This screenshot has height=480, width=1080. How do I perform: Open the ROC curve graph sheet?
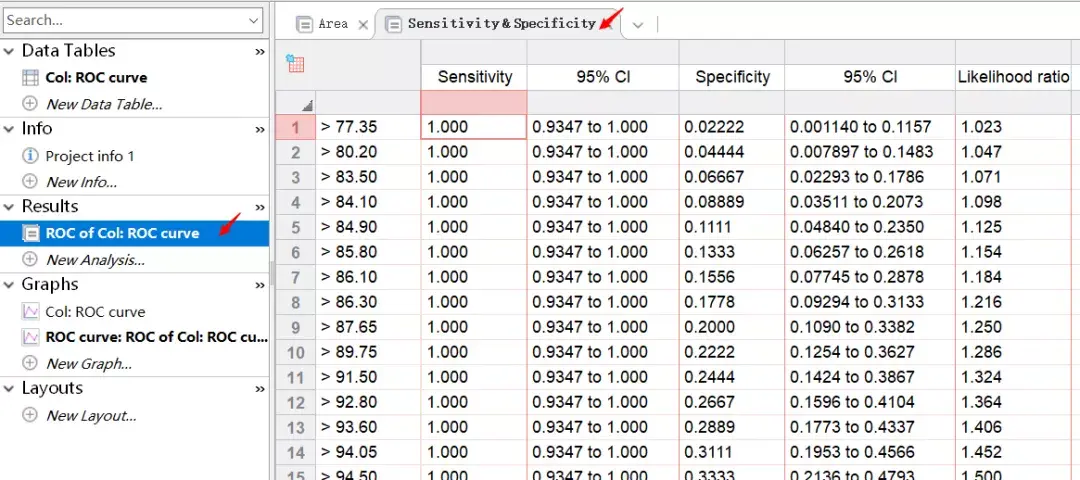pos(156,337)
